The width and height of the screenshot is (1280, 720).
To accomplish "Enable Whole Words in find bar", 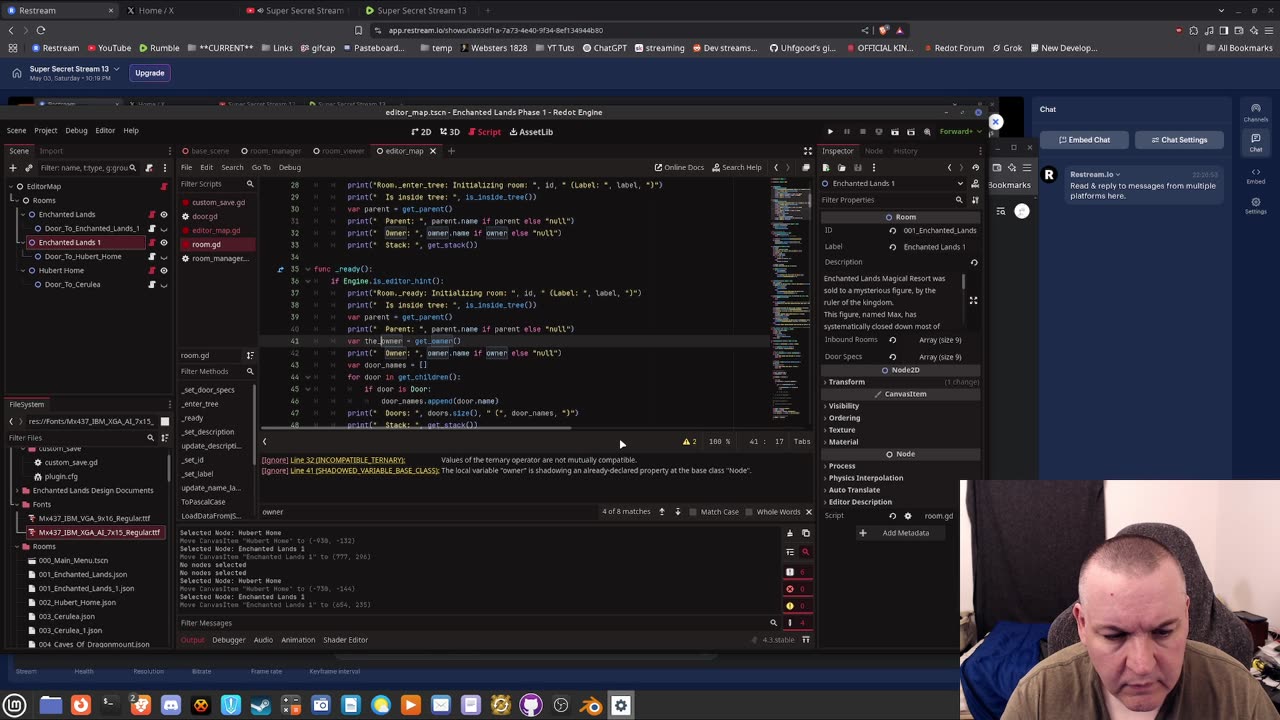I will (772, 512).
